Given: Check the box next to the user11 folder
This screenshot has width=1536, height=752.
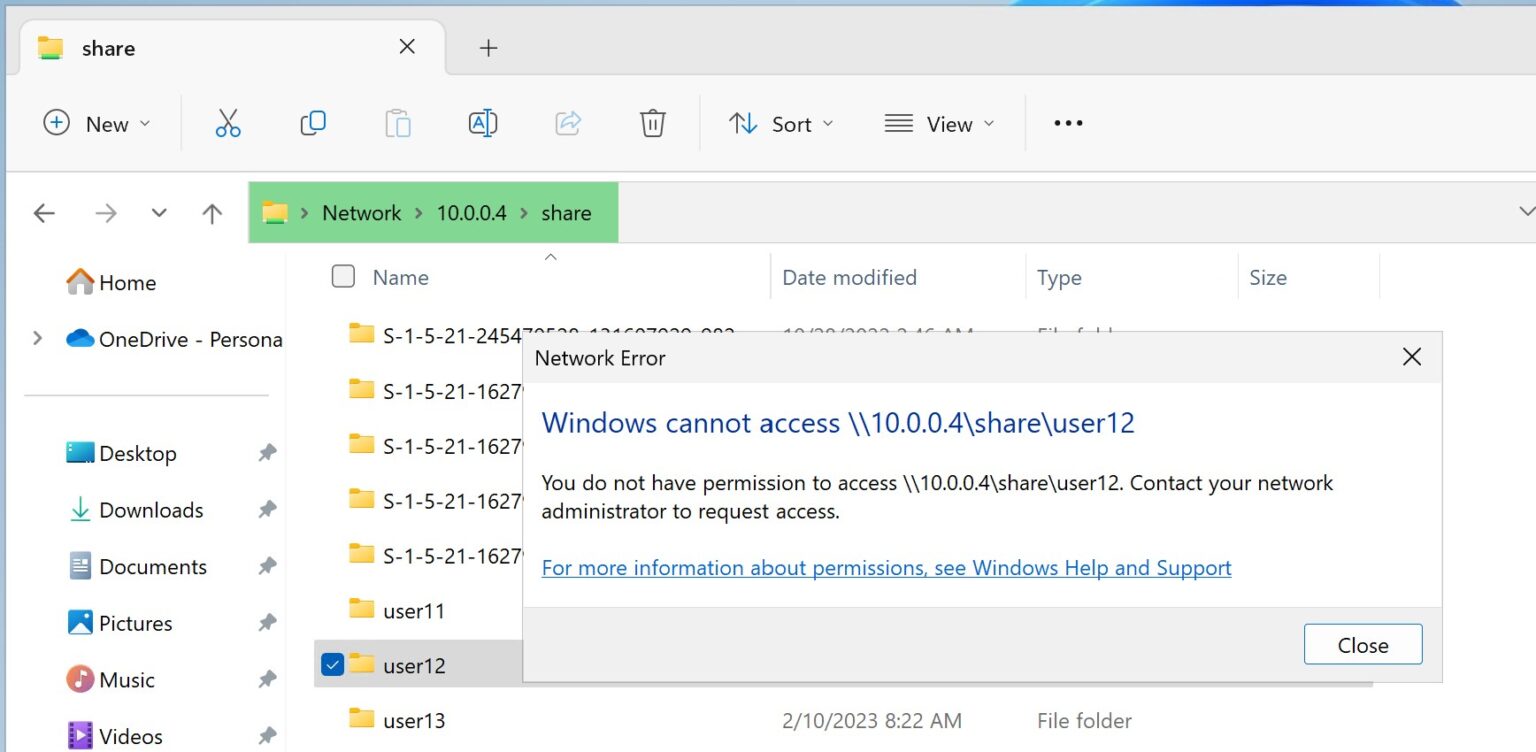Looking at the screenshot, I should [x=331, y=609].
